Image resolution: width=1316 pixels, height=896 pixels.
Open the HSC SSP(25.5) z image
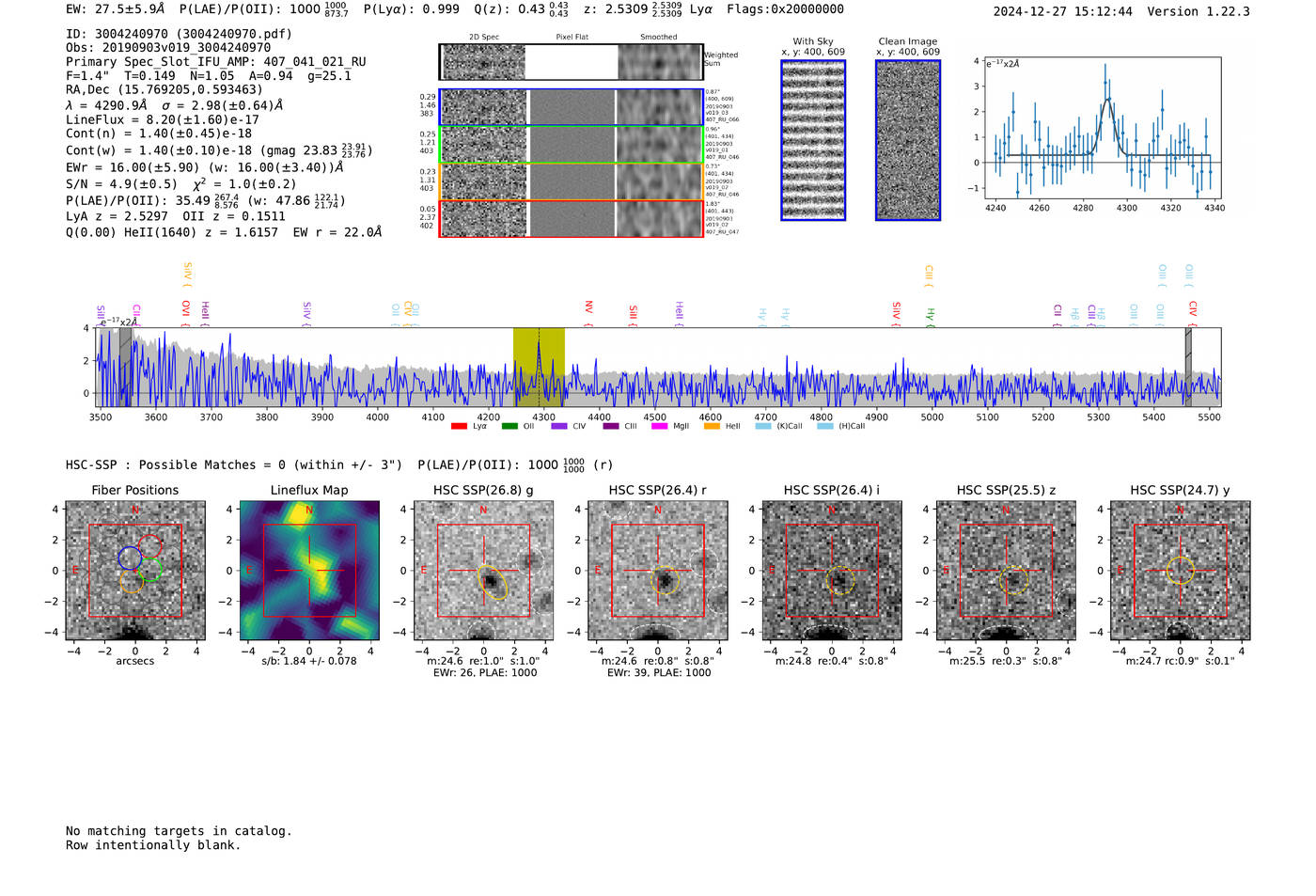click(1006, 571)
